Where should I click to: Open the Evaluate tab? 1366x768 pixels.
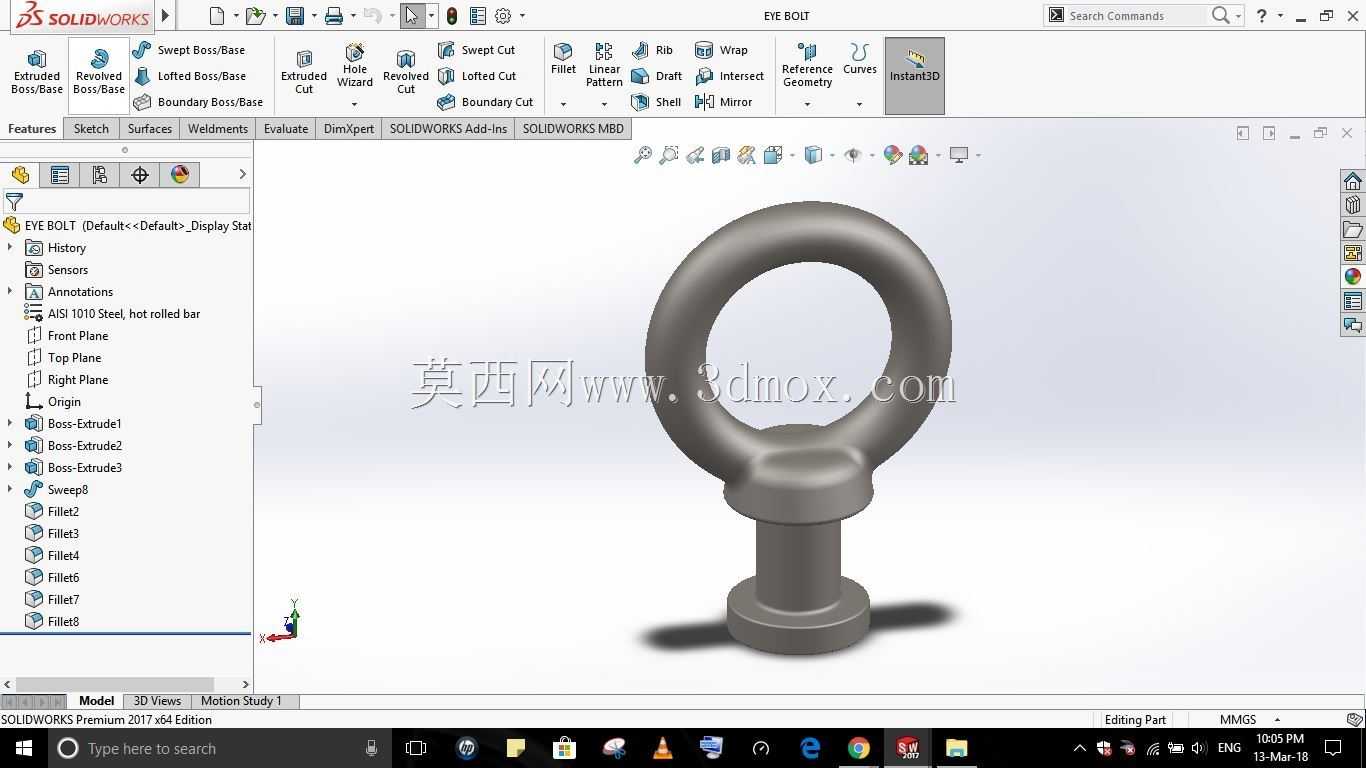coord(286,129)
